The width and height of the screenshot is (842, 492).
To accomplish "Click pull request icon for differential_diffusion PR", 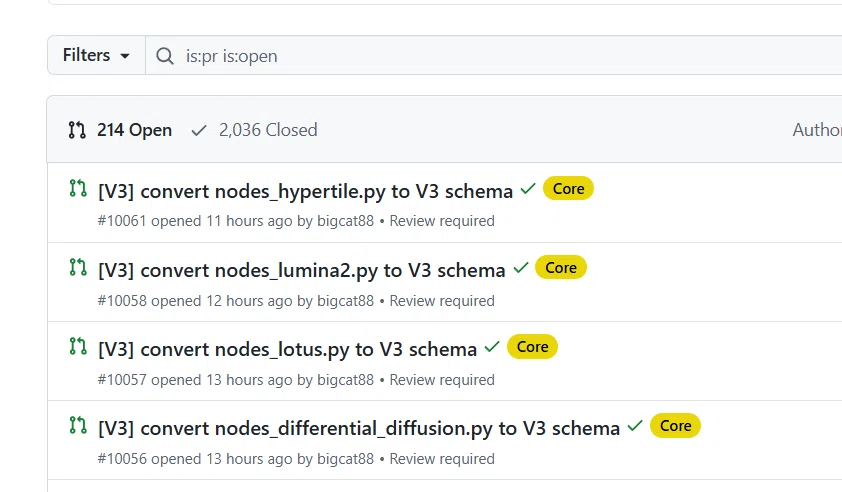I will tap(78, 425).
